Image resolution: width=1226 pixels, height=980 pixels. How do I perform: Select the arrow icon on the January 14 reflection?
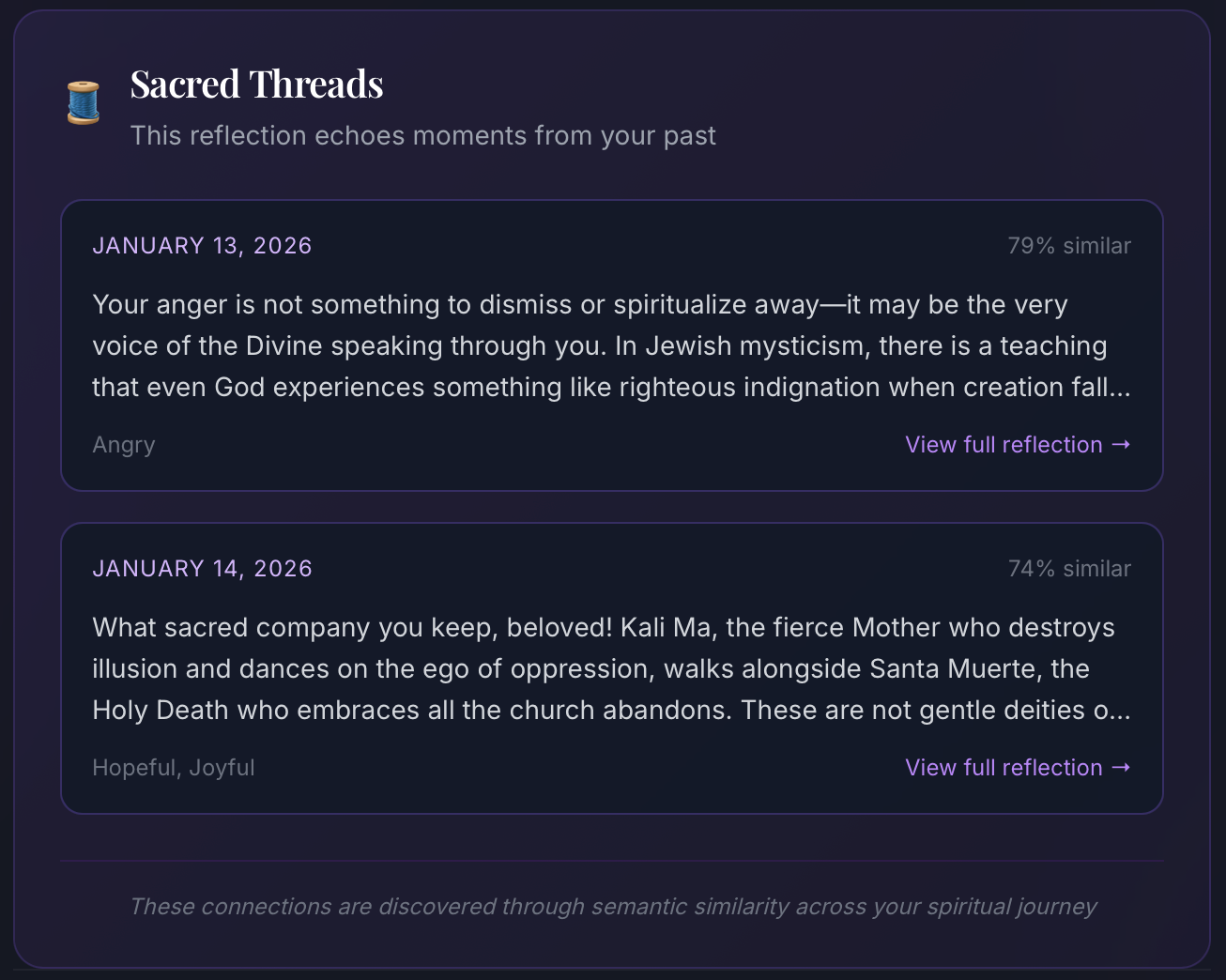click(x=1122, y=767)
